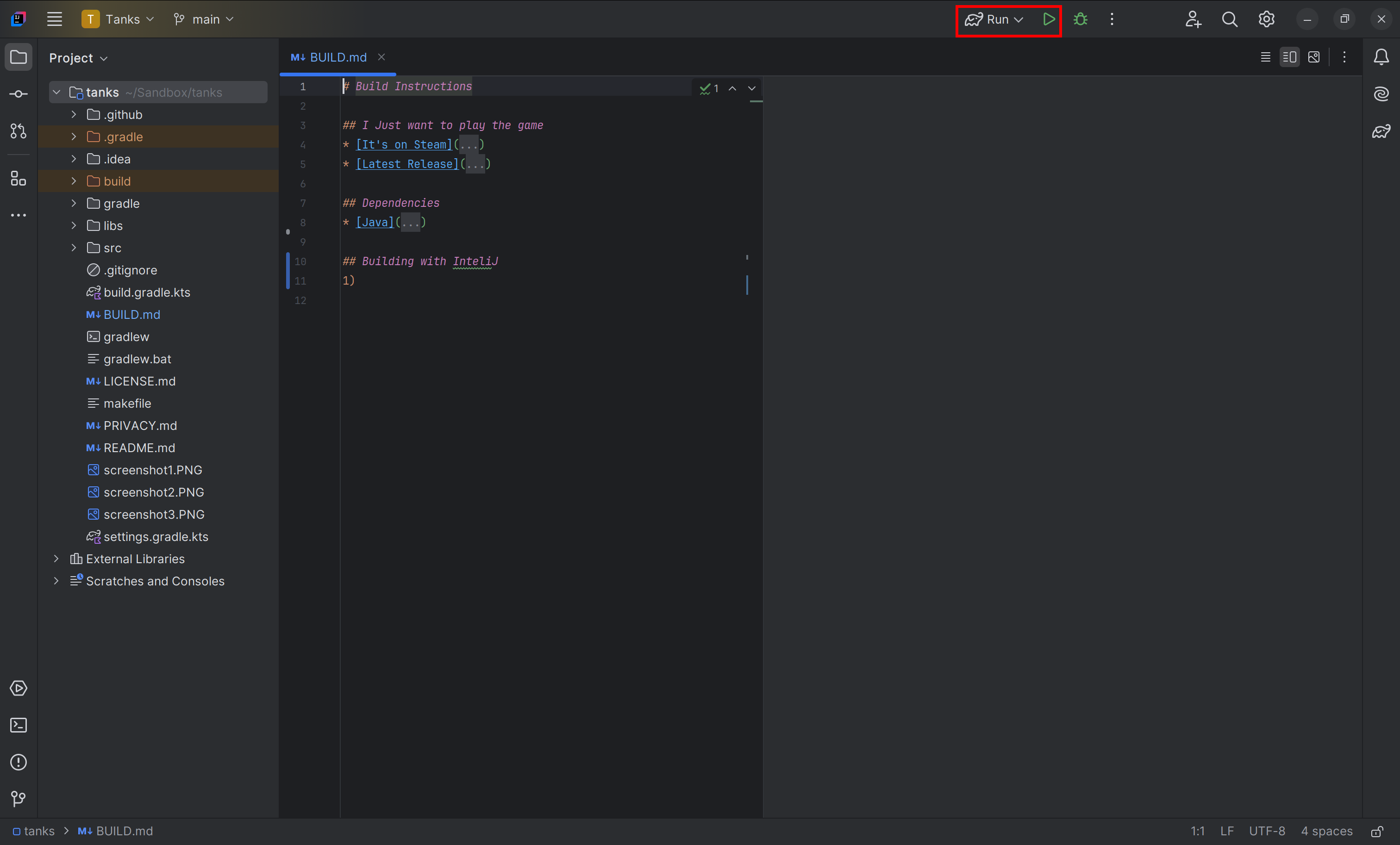
Task: Open editor tab options menu
Action: [x=1344, y=57]
